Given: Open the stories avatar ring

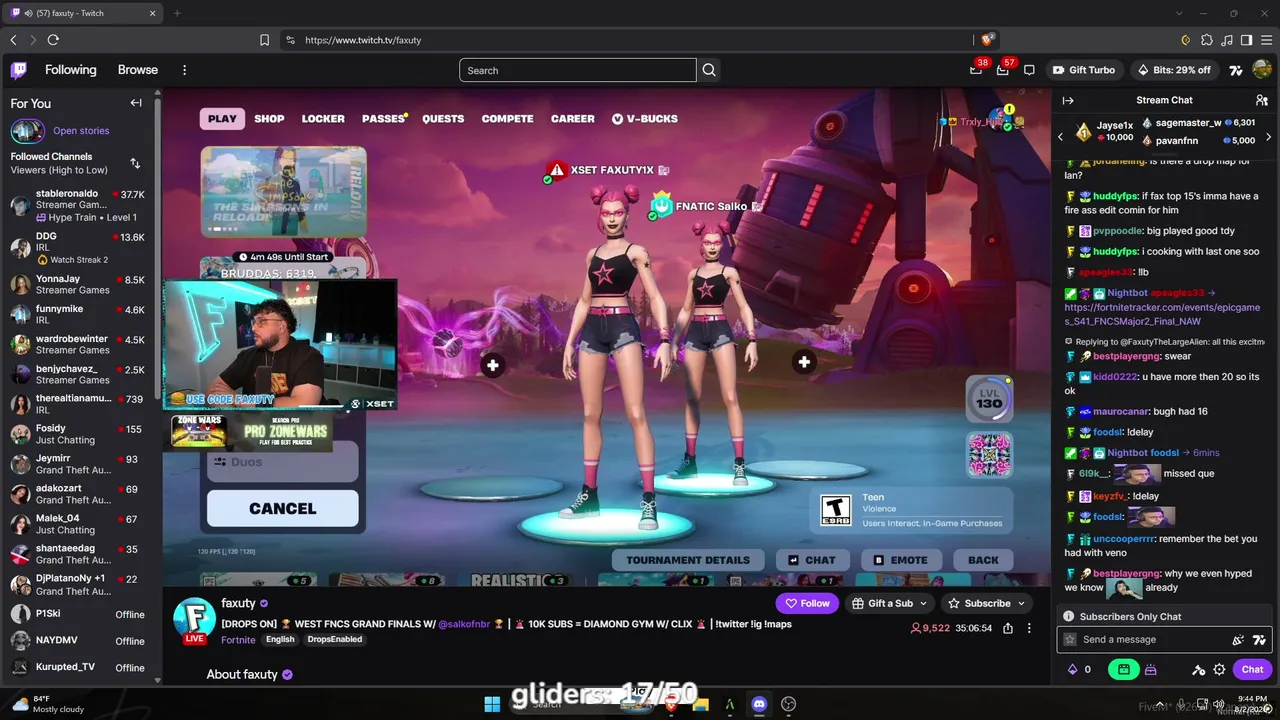Looking at the screenshot, I should 27,131.
